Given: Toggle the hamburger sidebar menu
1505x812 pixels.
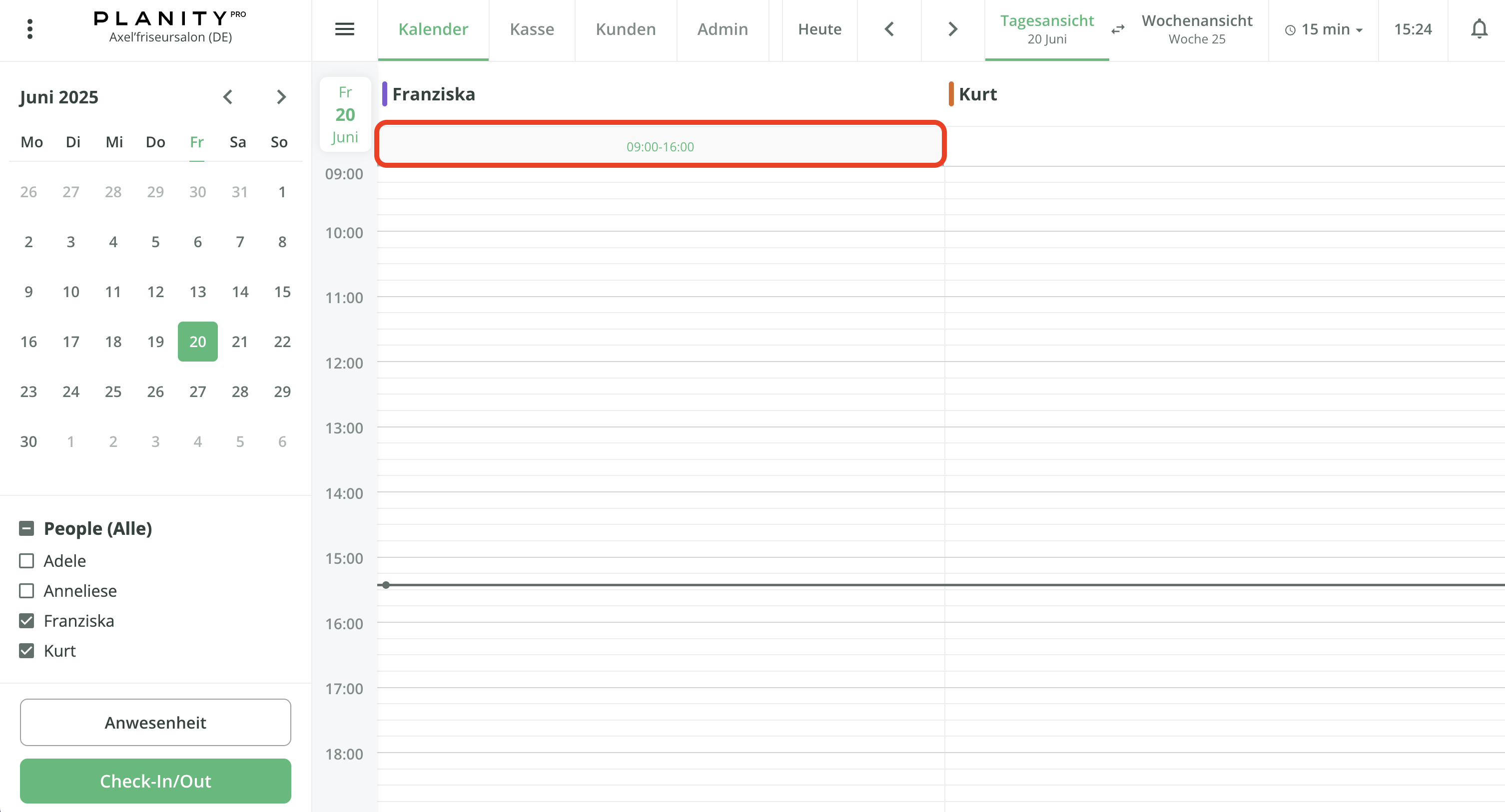Looking at the screenshot, I should (x=344, y=28).
